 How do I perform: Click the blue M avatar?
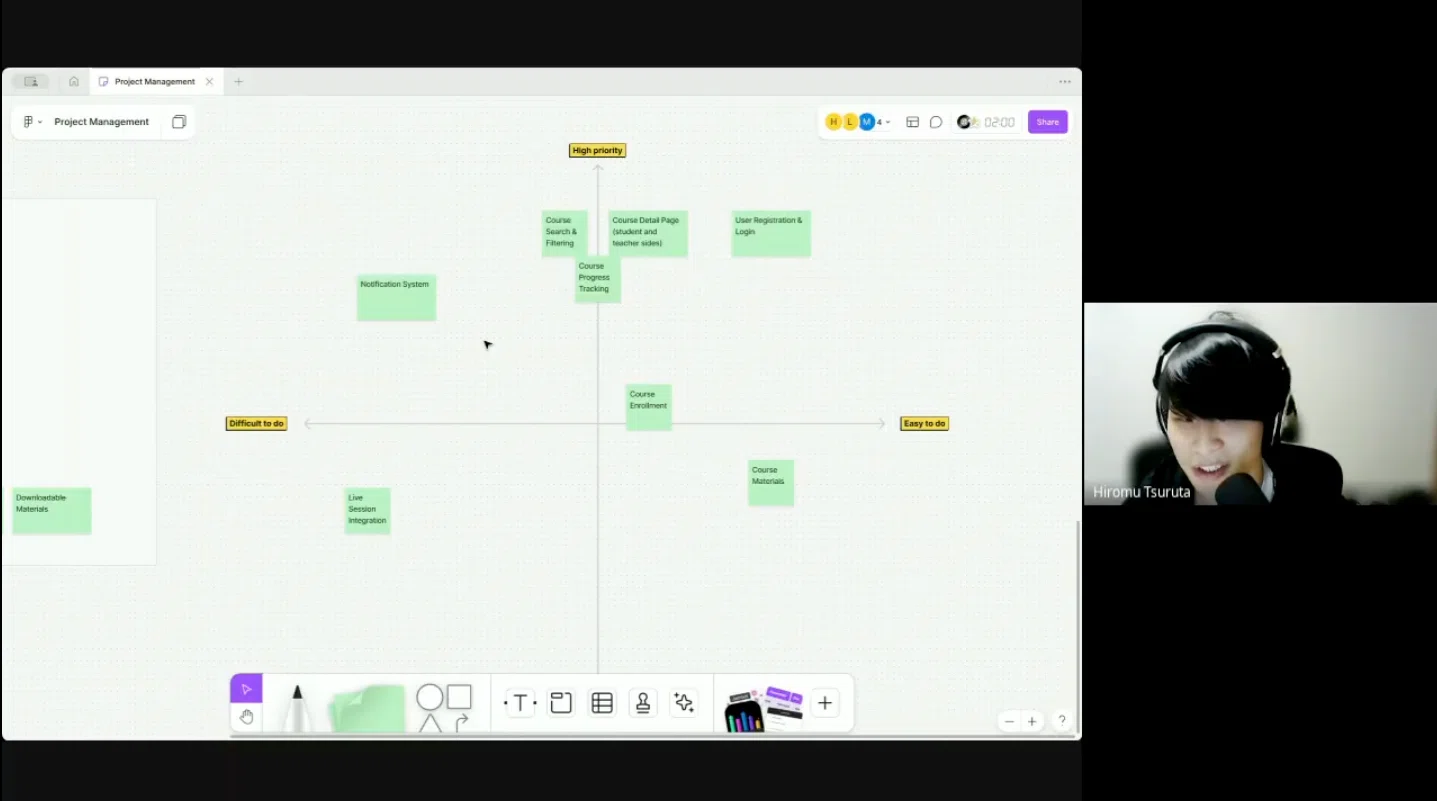(x=867, y=122)
